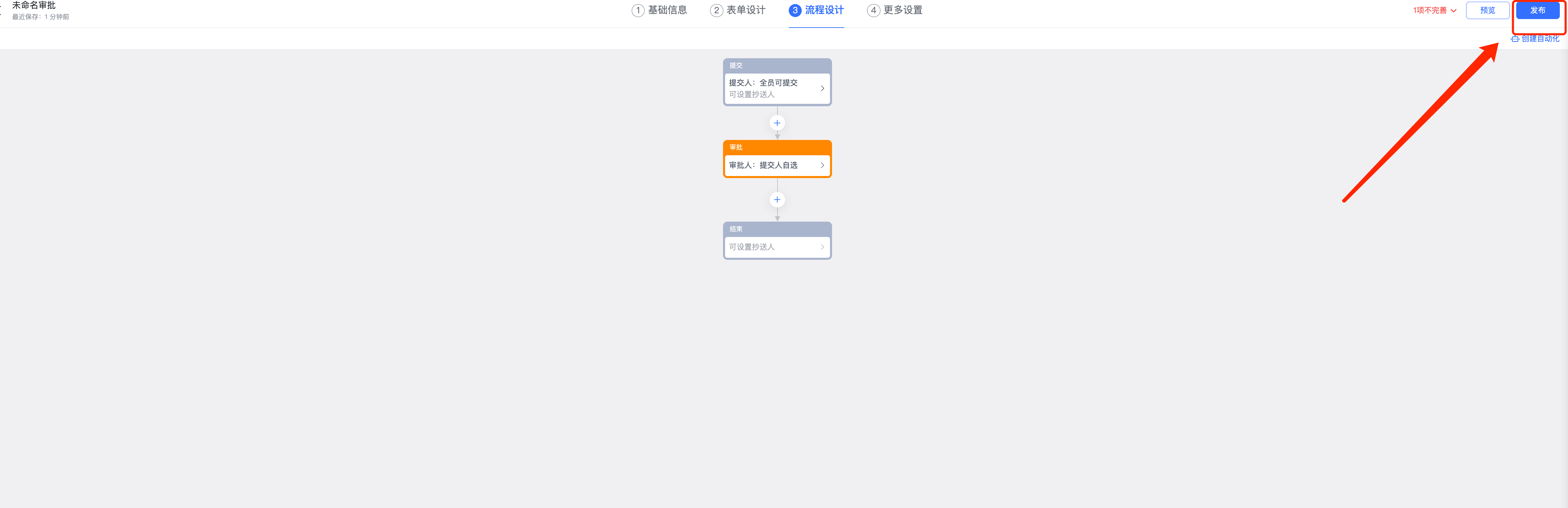Select the orange 审批 node header
Screen dimensions: 1568x508
tap(777, 147)
